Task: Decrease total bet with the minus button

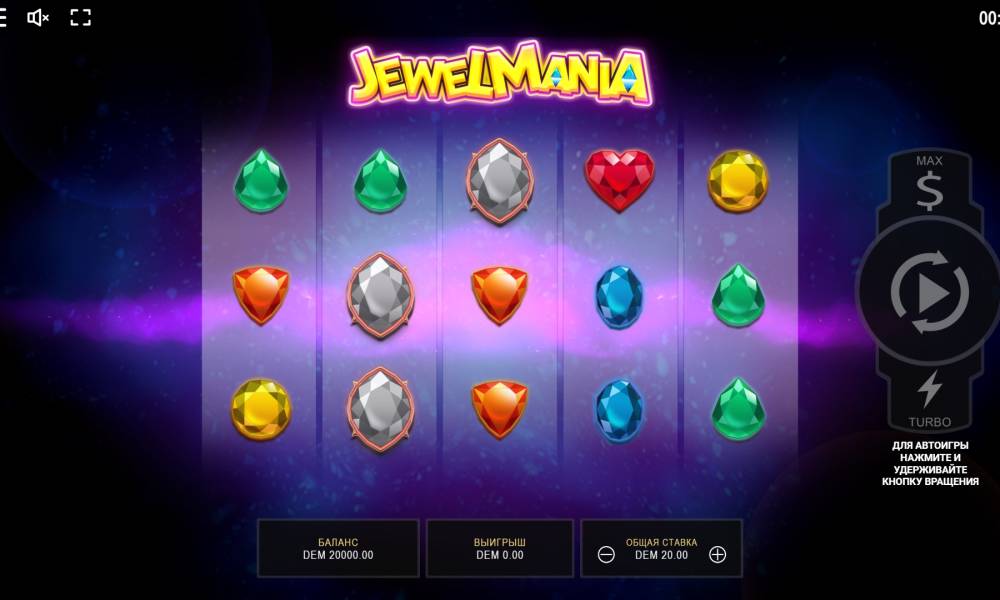Action: (606, 555)
